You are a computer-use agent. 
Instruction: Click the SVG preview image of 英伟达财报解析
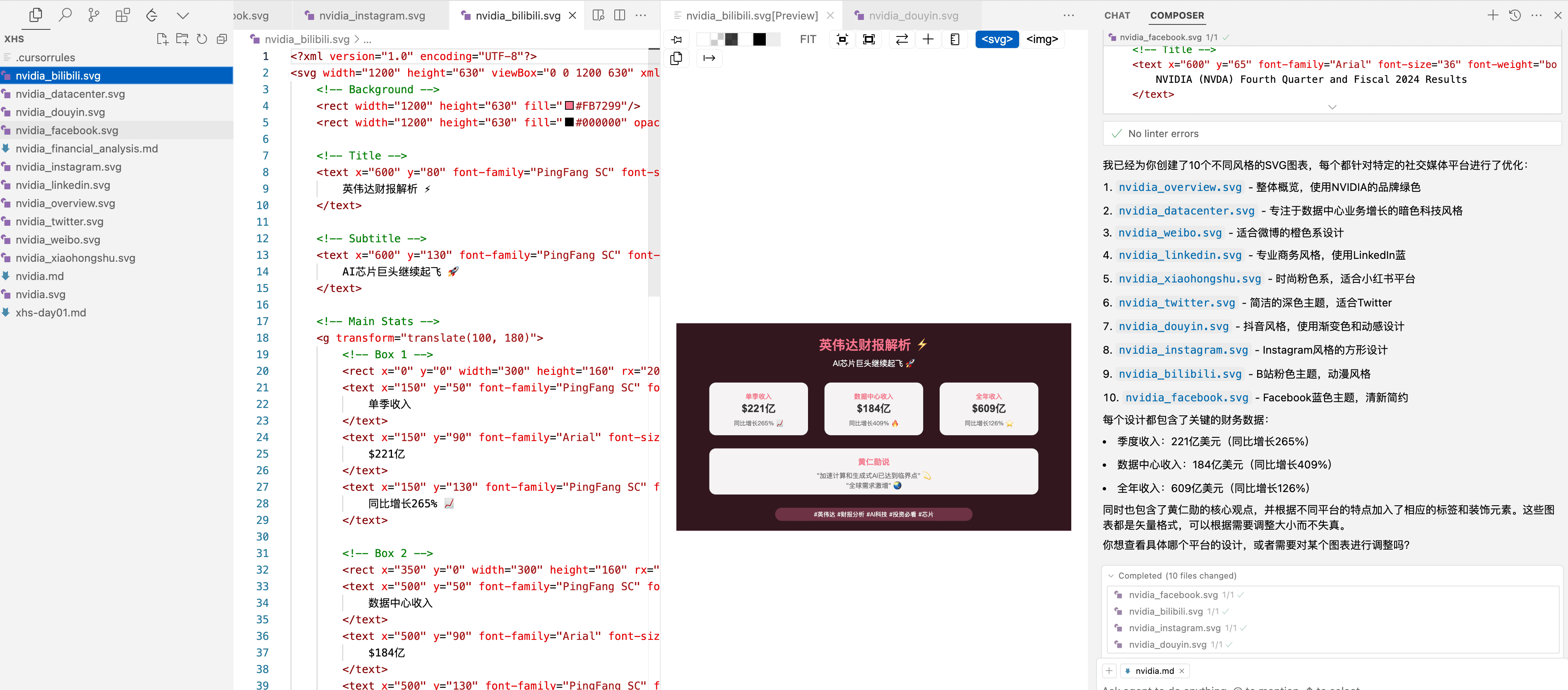873,427
